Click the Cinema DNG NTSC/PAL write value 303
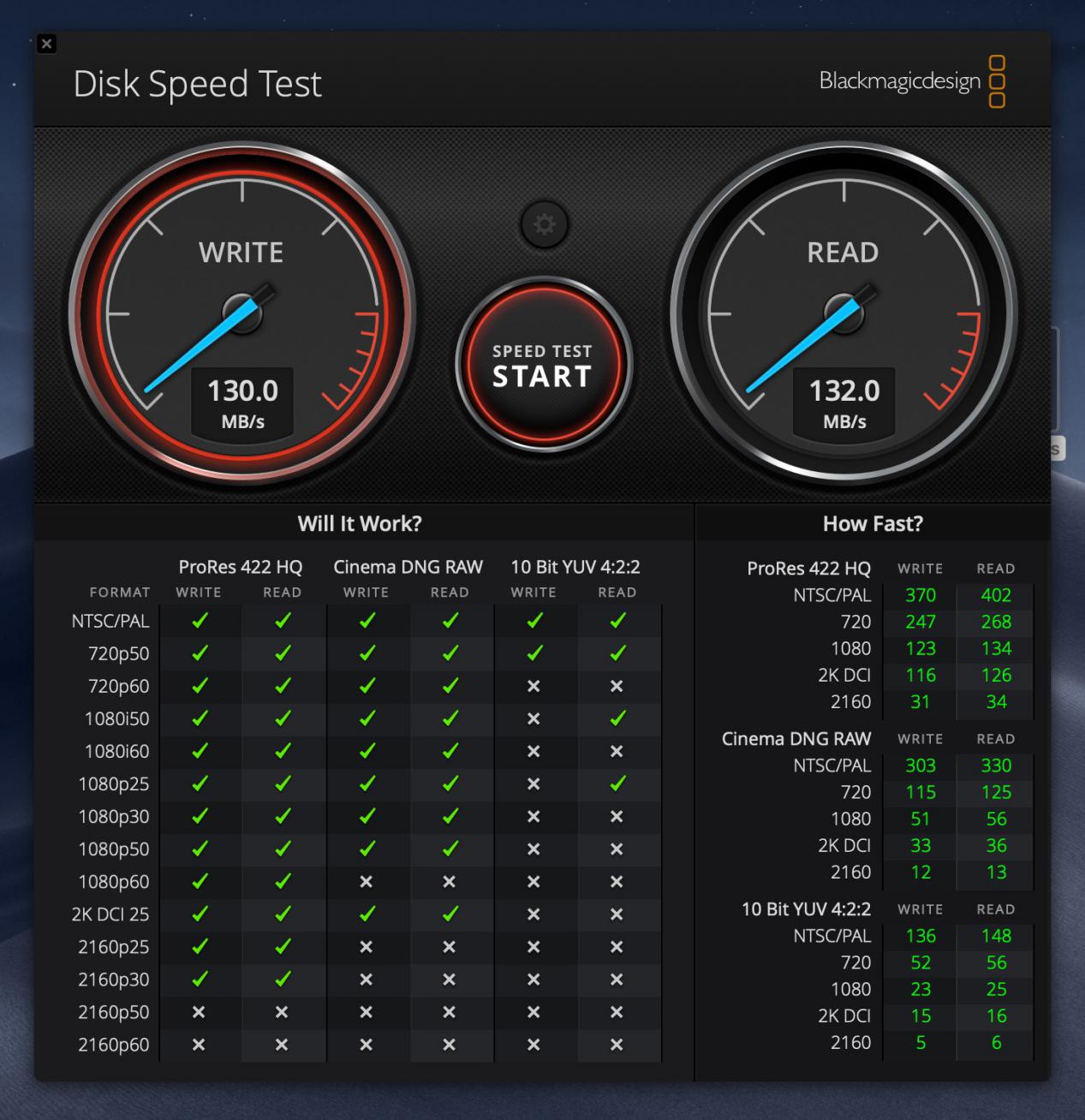This screenshot has height=1120, width=1085. (x=921, y=766)
